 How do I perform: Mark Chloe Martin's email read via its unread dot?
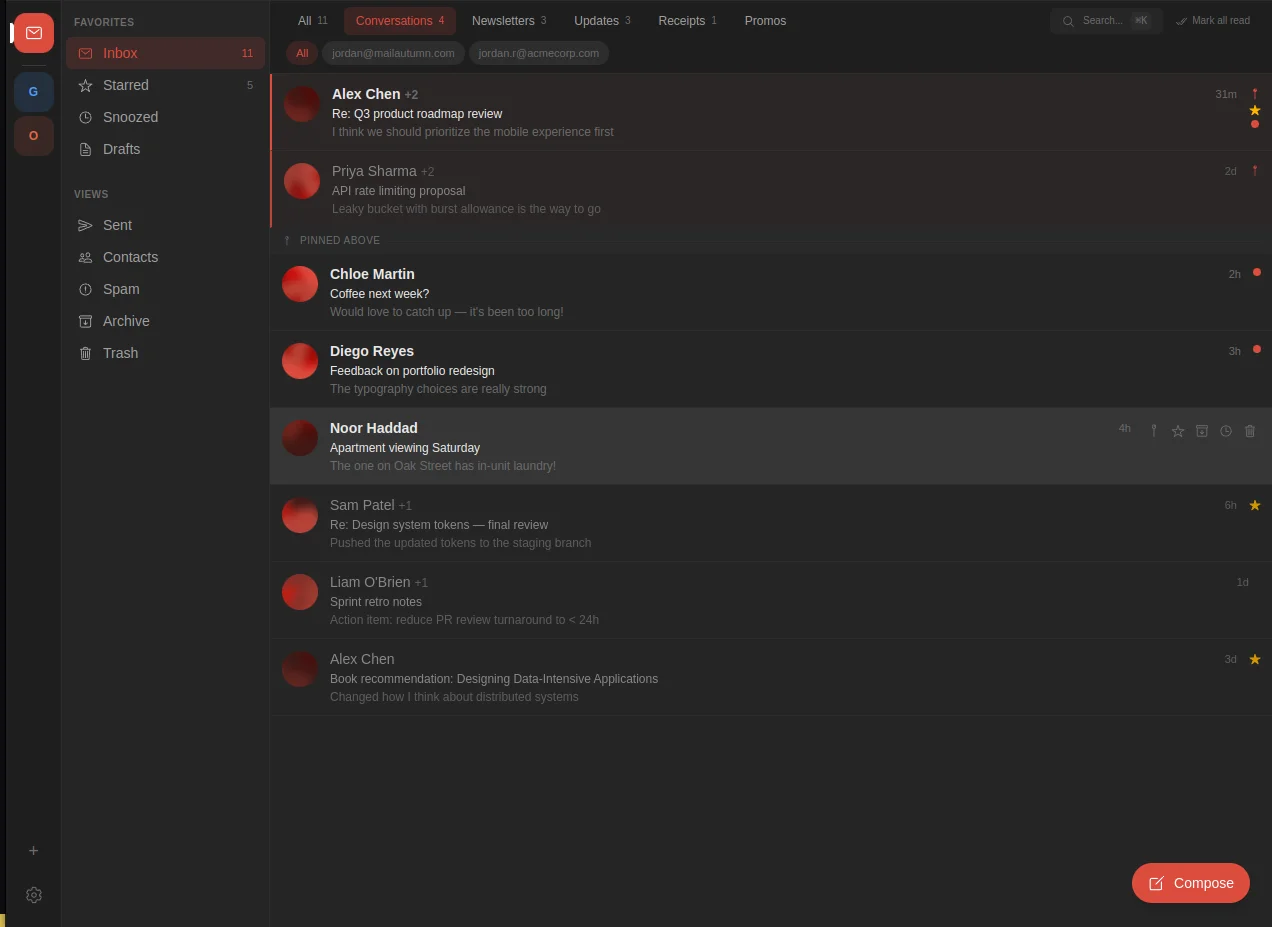pos(1257,272)
